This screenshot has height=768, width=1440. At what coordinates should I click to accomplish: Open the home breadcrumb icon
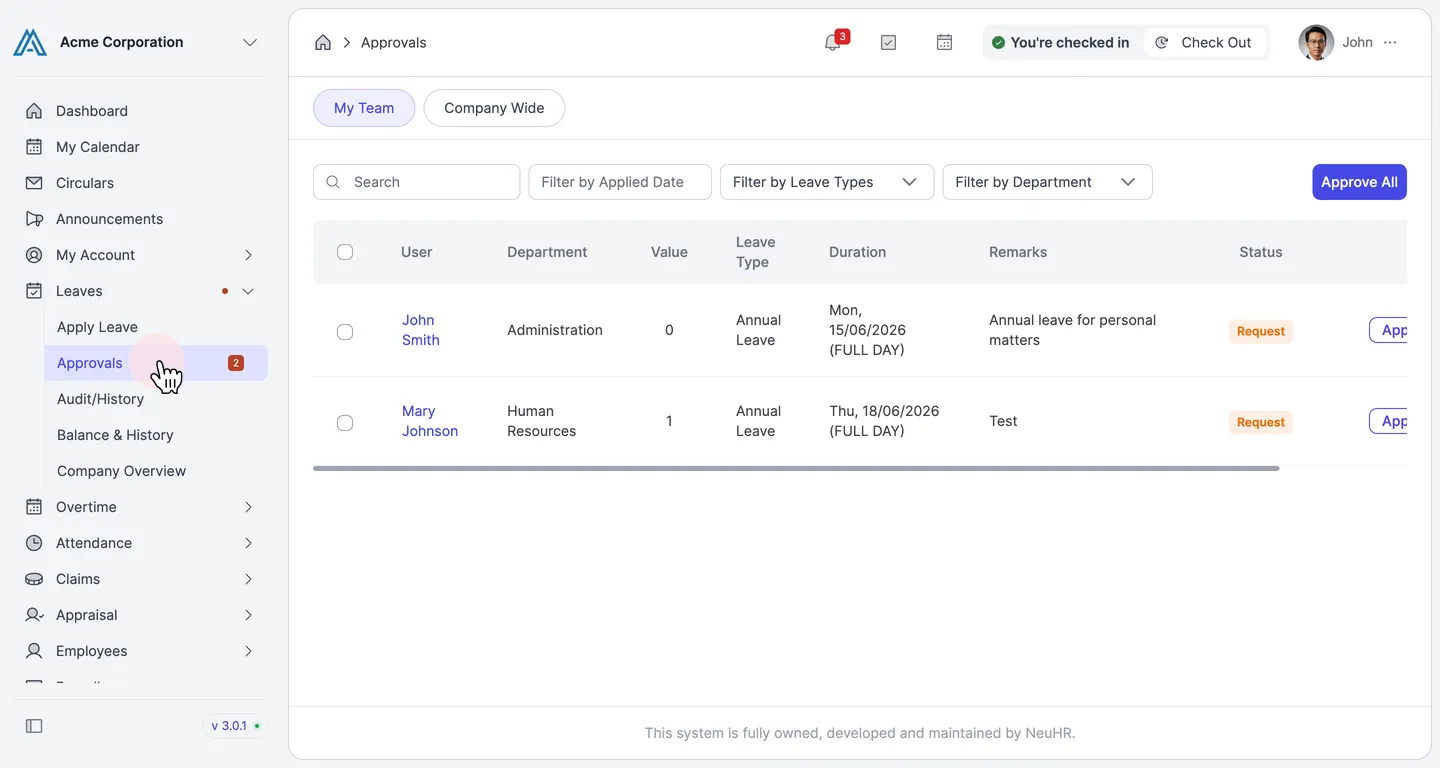coord(323,42)
